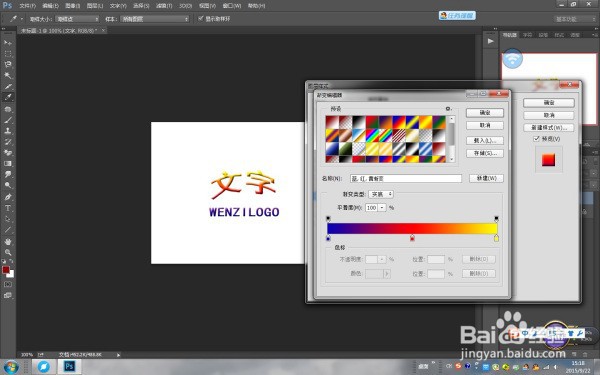Click the 新建(W) new gradient button
Viewport: 600px width, 375px height.
[x=486, y=178]
